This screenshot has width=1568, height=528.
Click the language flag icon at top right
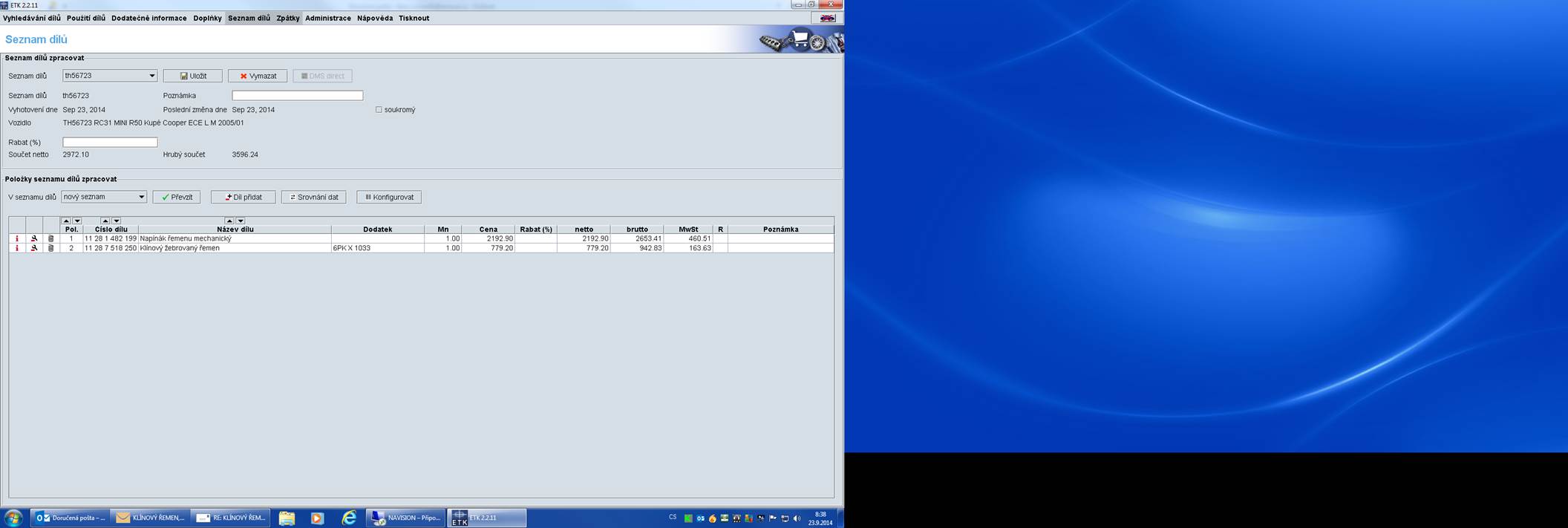(827, 18)
